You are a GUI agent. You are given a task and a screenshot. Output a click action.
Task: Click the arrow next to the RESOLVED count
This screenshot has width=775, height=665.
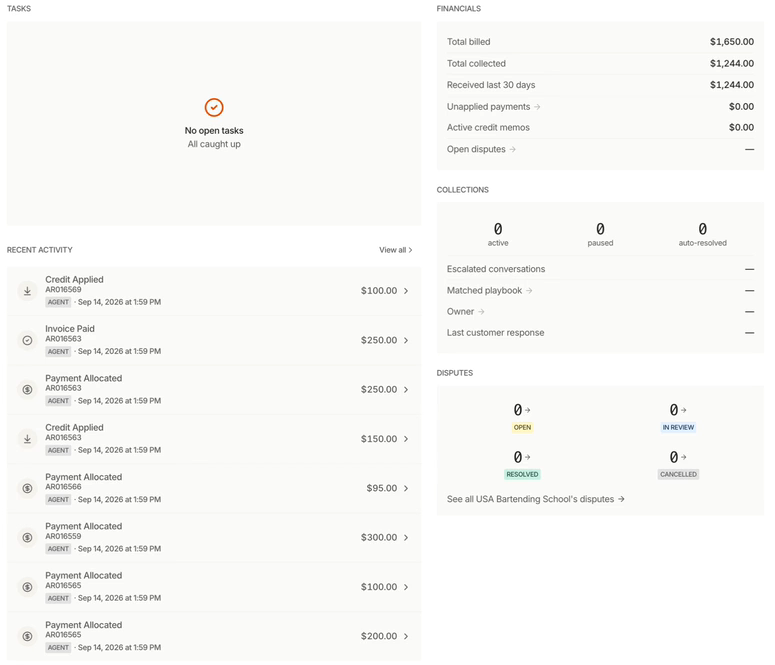528,457
